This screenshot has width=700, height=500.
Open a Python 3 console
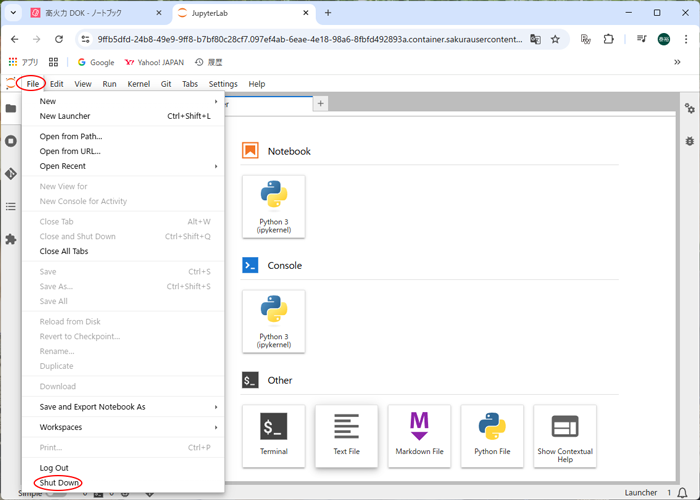(273, 321)
